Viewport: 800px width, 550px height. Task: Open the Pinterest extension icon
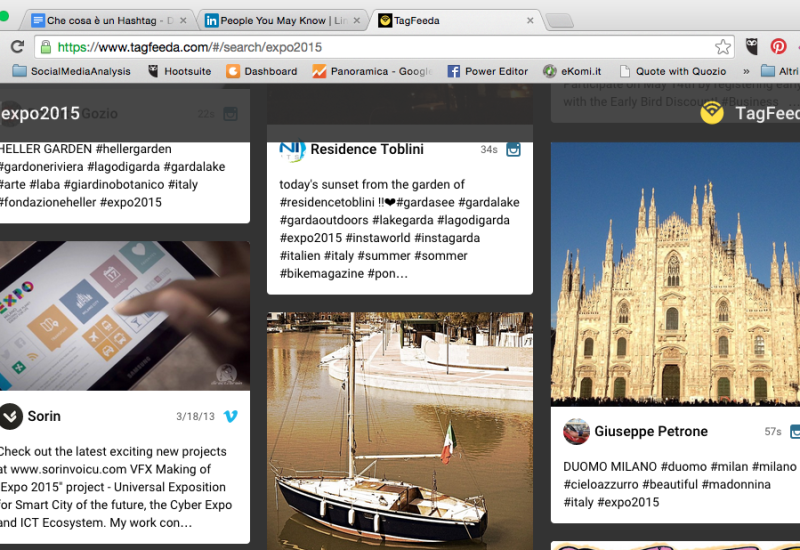pyautogui.click(x=778, y=46)
